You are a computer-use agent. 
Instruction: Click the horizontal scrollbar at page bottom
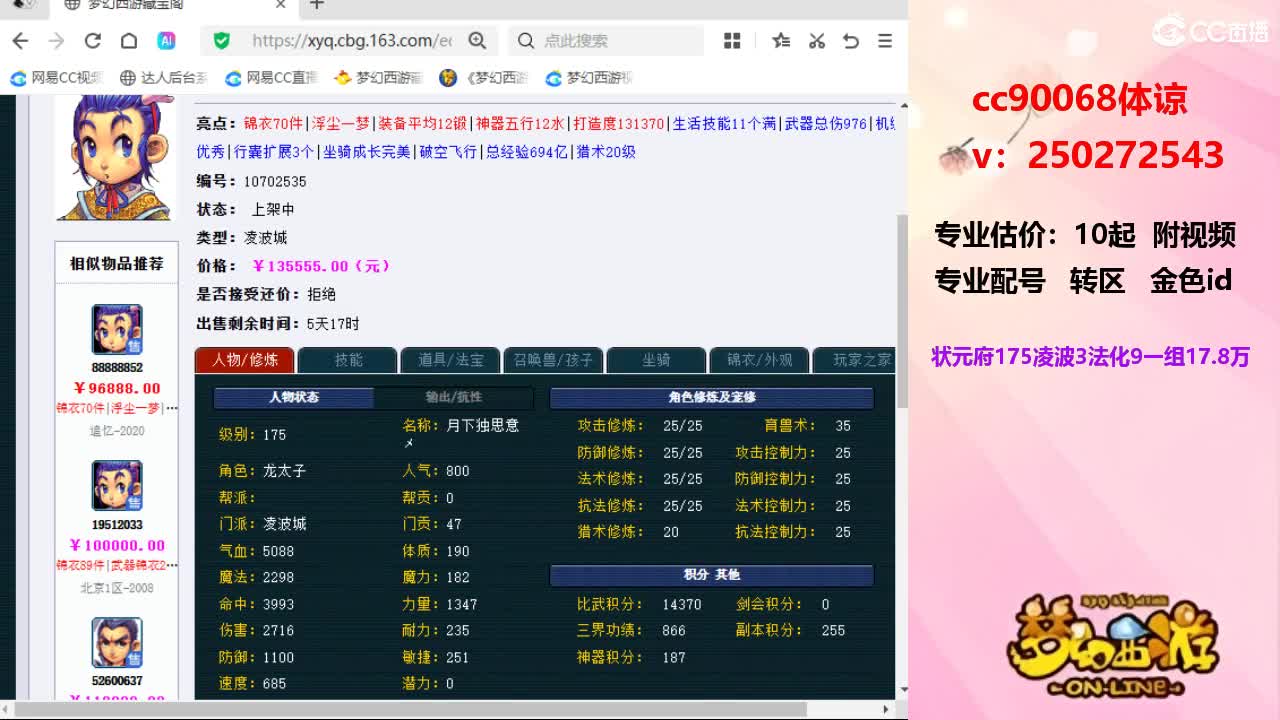coord(412,709)
